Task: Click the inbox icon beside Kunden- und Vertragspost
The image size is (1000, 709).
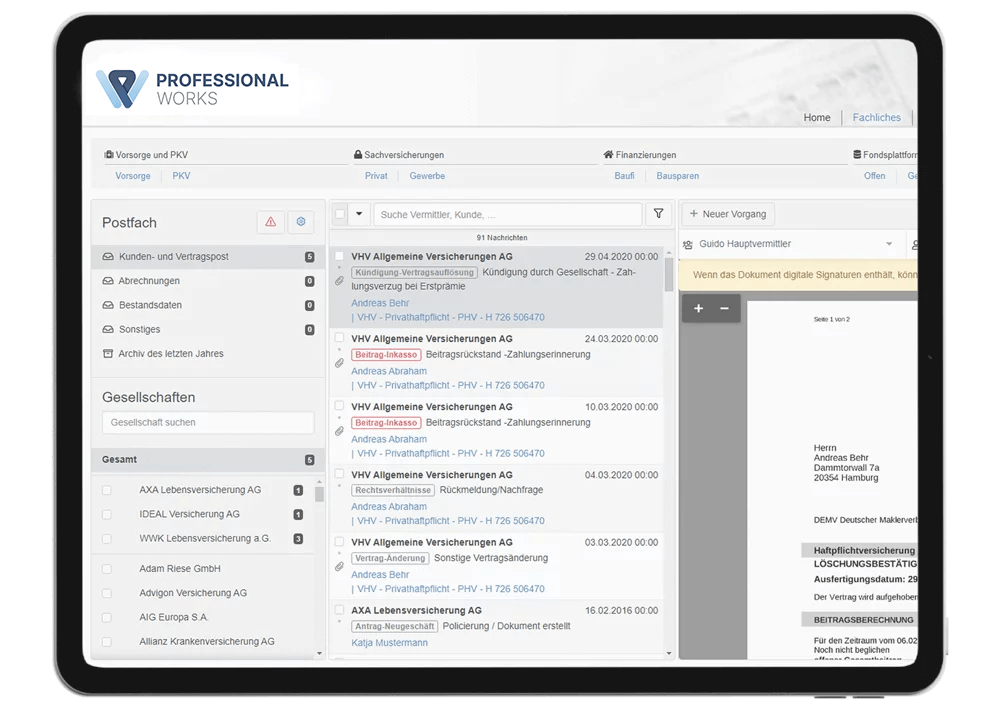Action: pyautogui.click(x=108, y=256)
